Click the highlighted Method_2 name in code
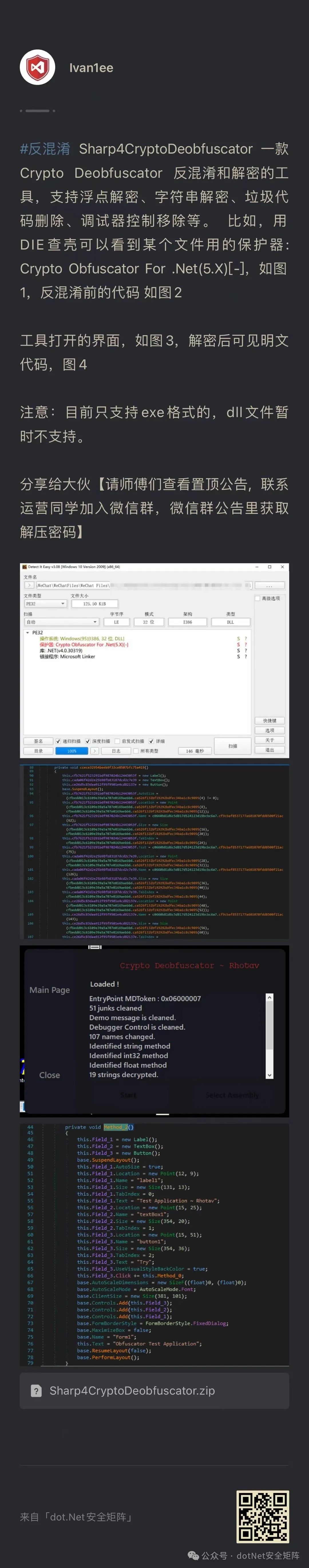 (116, 1127)
